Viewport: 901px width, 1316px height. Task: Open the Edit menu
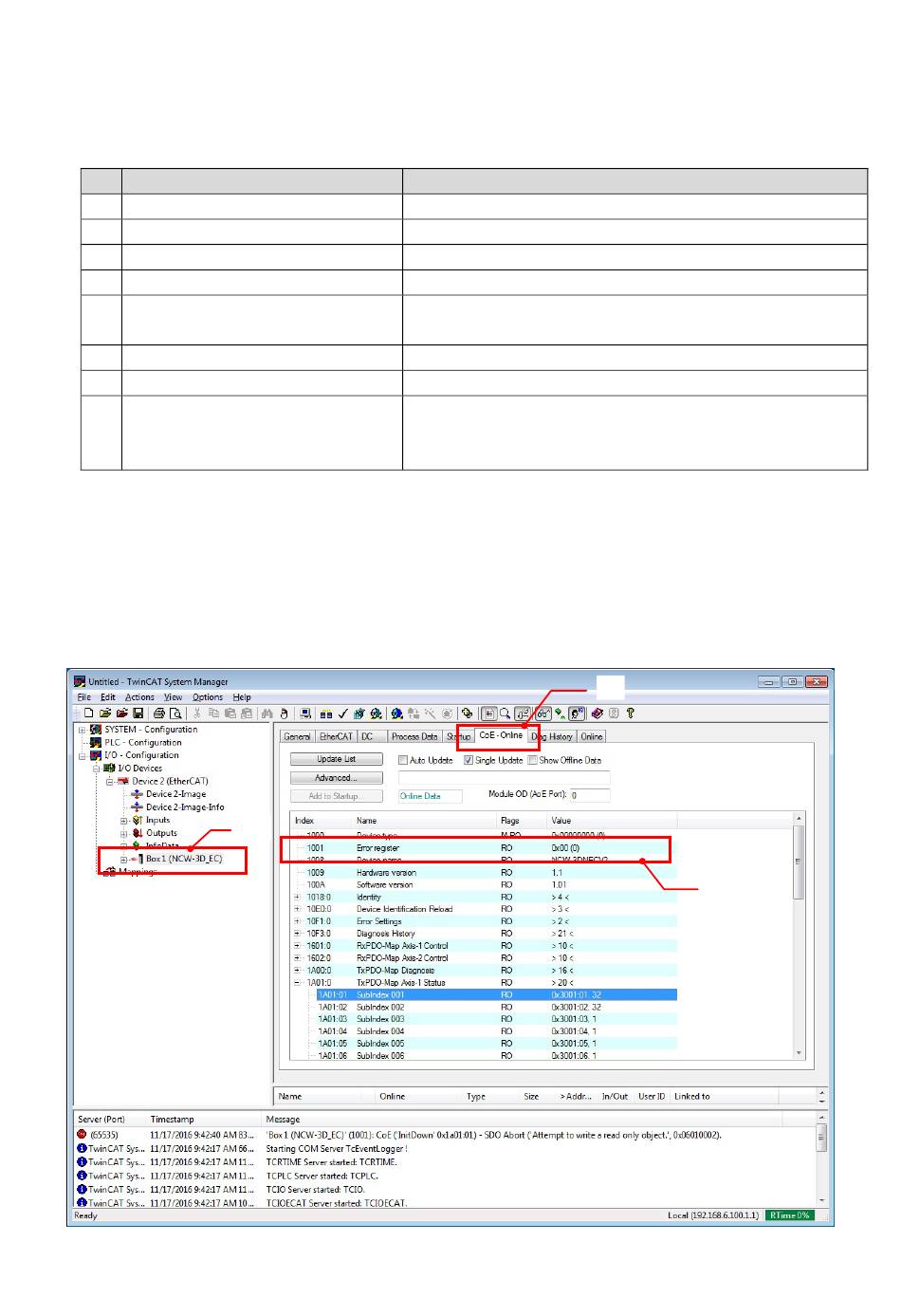(108, 697)
